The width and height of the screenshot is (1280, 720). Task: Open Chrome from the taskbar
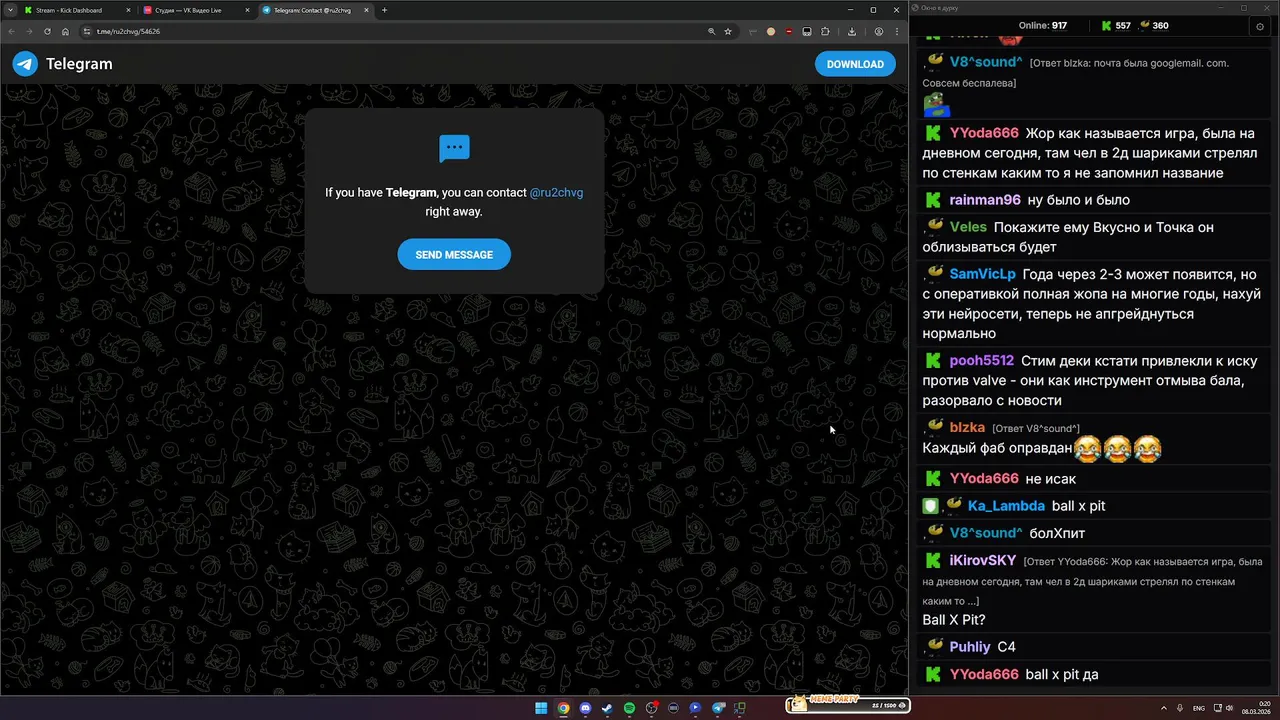tap(563, 708)
